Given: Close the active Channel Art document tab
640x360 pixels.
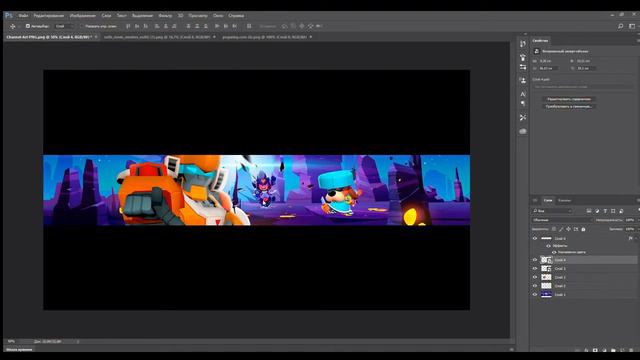Looking at the screenshot, I should (96, 37).
